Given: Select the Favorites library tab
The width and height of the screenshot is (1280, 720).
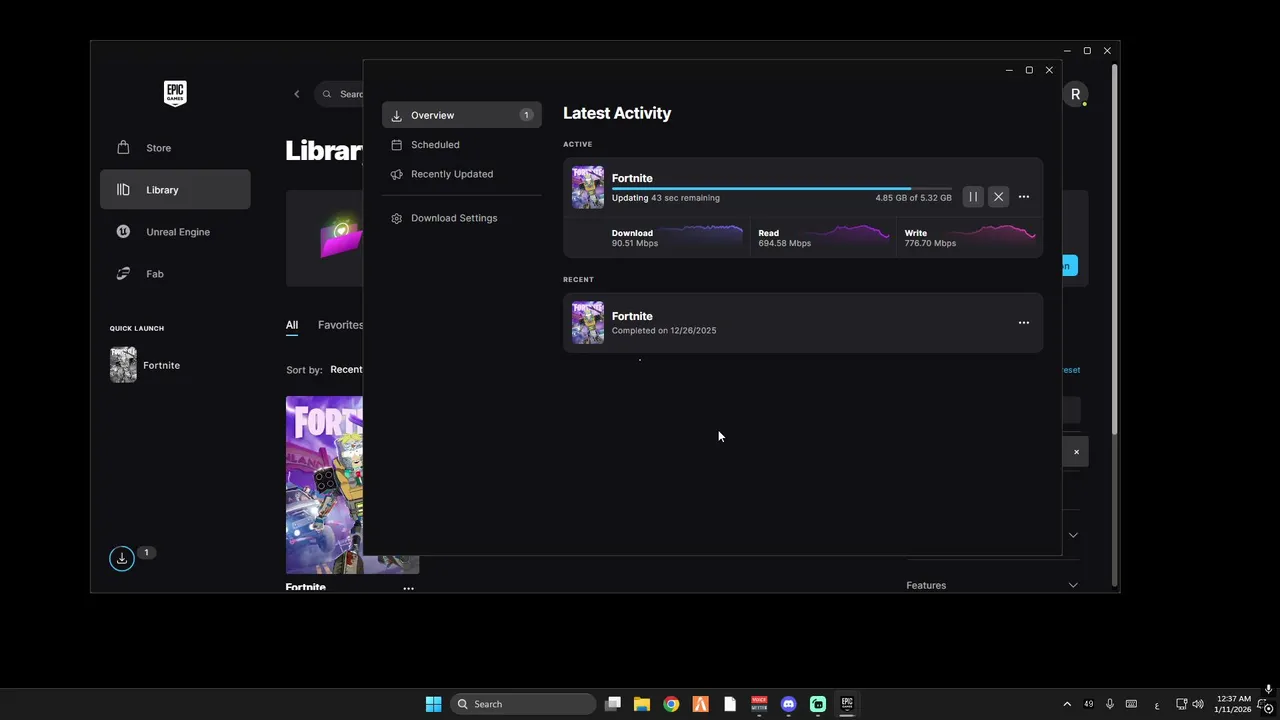Looking at the screenshot, I should point(340,325).
